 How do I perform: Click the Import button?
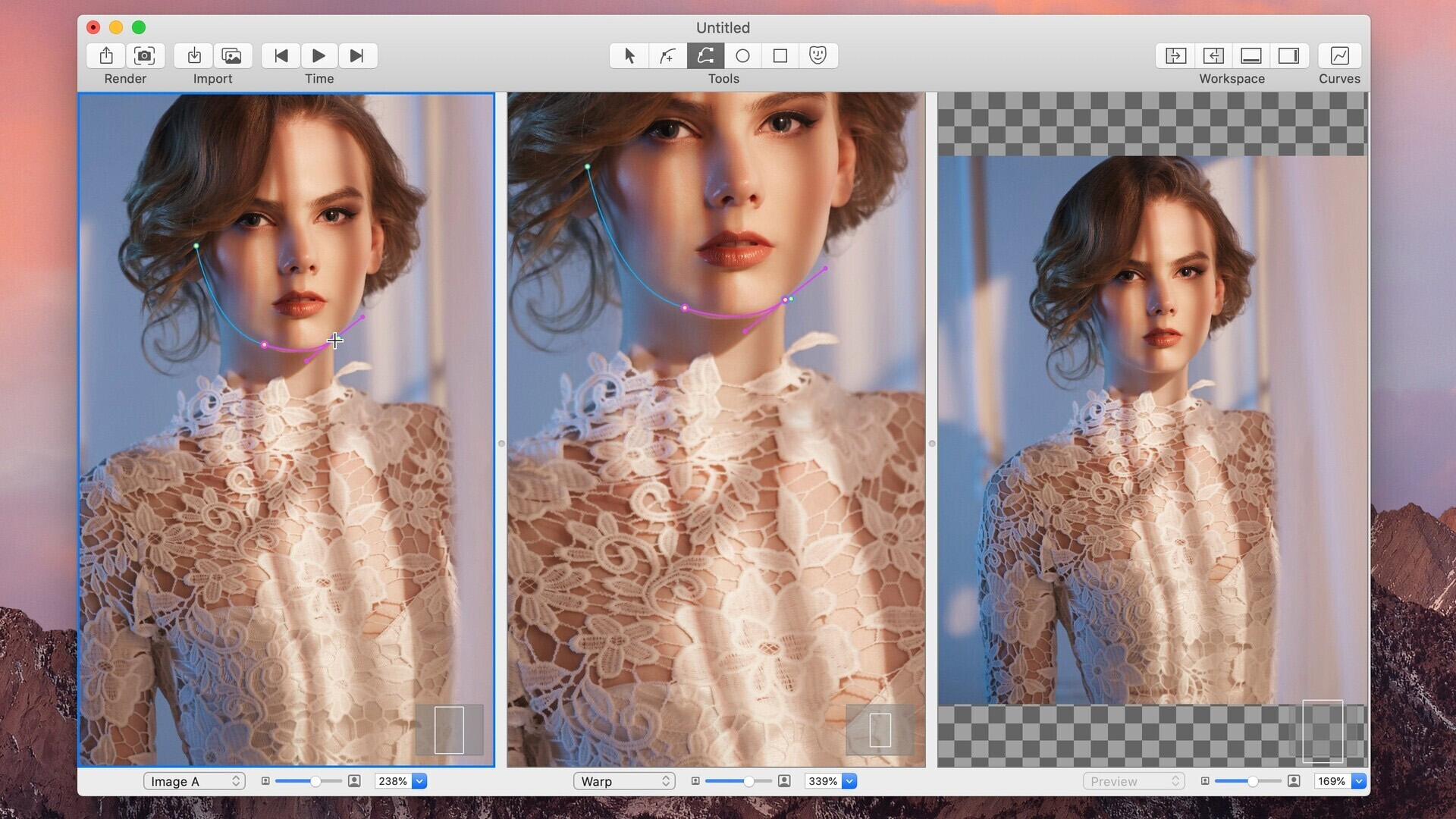click(194, 55)
